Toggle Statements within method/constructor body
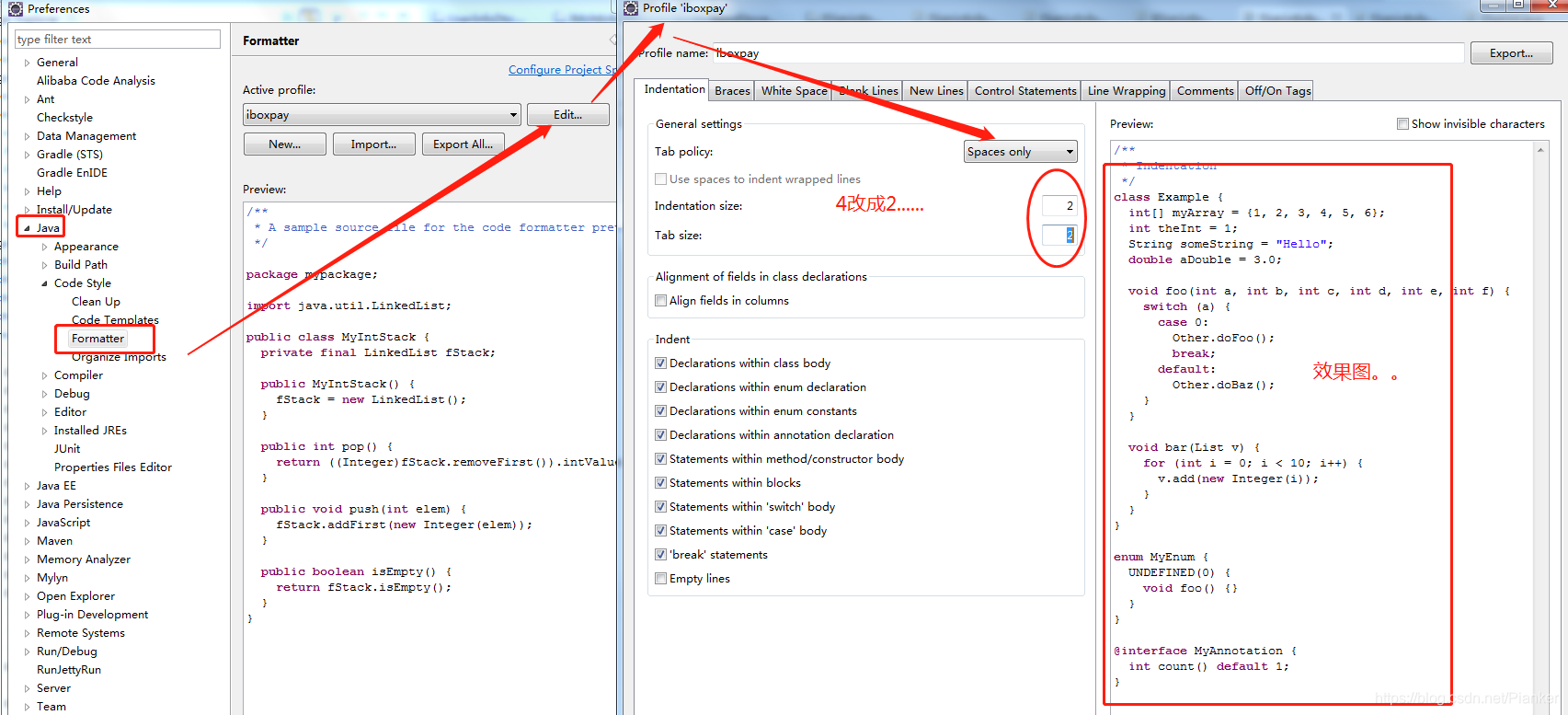1568x715 pixels. [x=660, y=459]
